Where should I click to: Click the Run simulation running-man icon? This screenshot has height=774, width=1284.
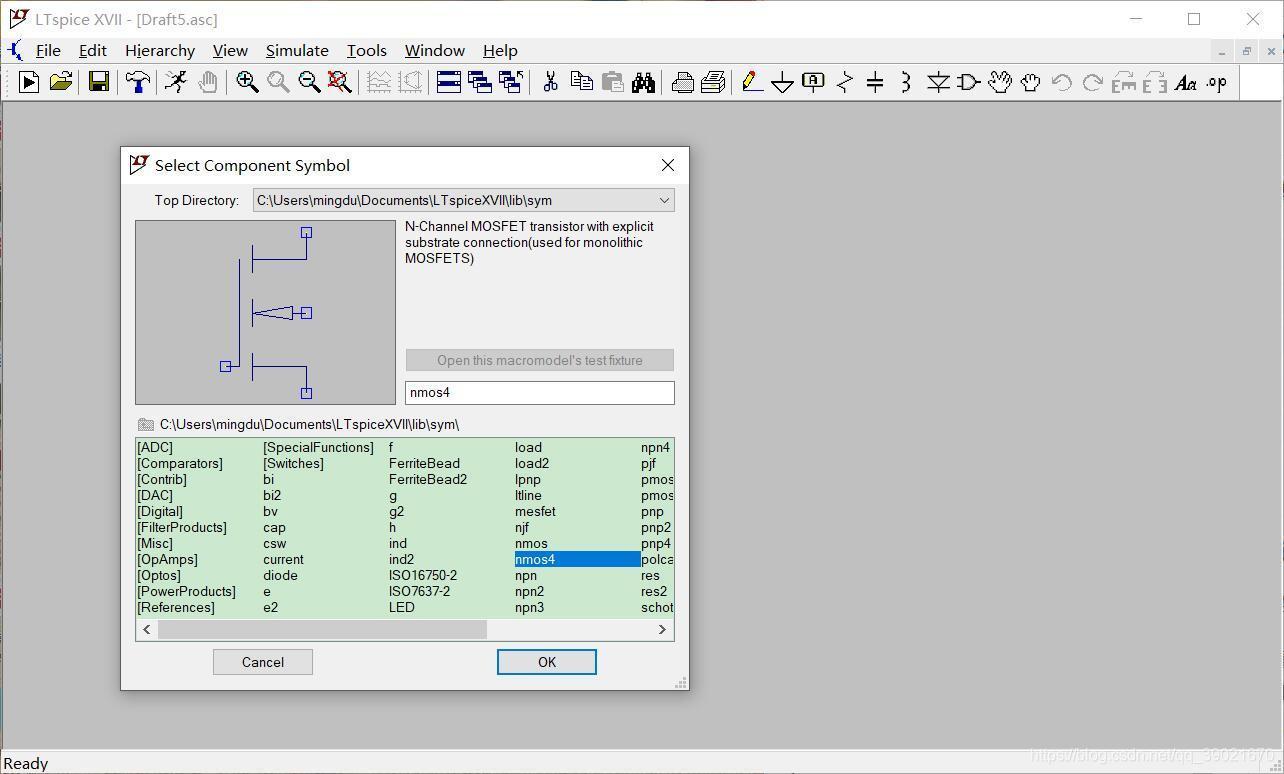176,82
